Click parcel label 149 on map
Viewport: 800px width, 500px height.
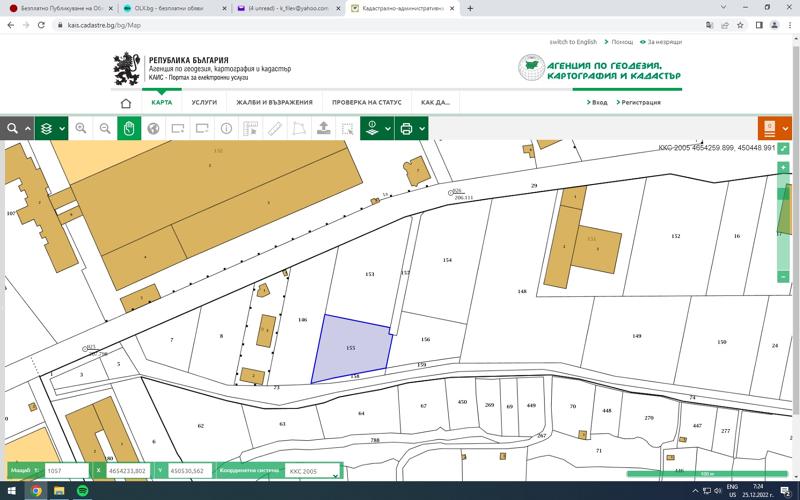click(636, 336)
